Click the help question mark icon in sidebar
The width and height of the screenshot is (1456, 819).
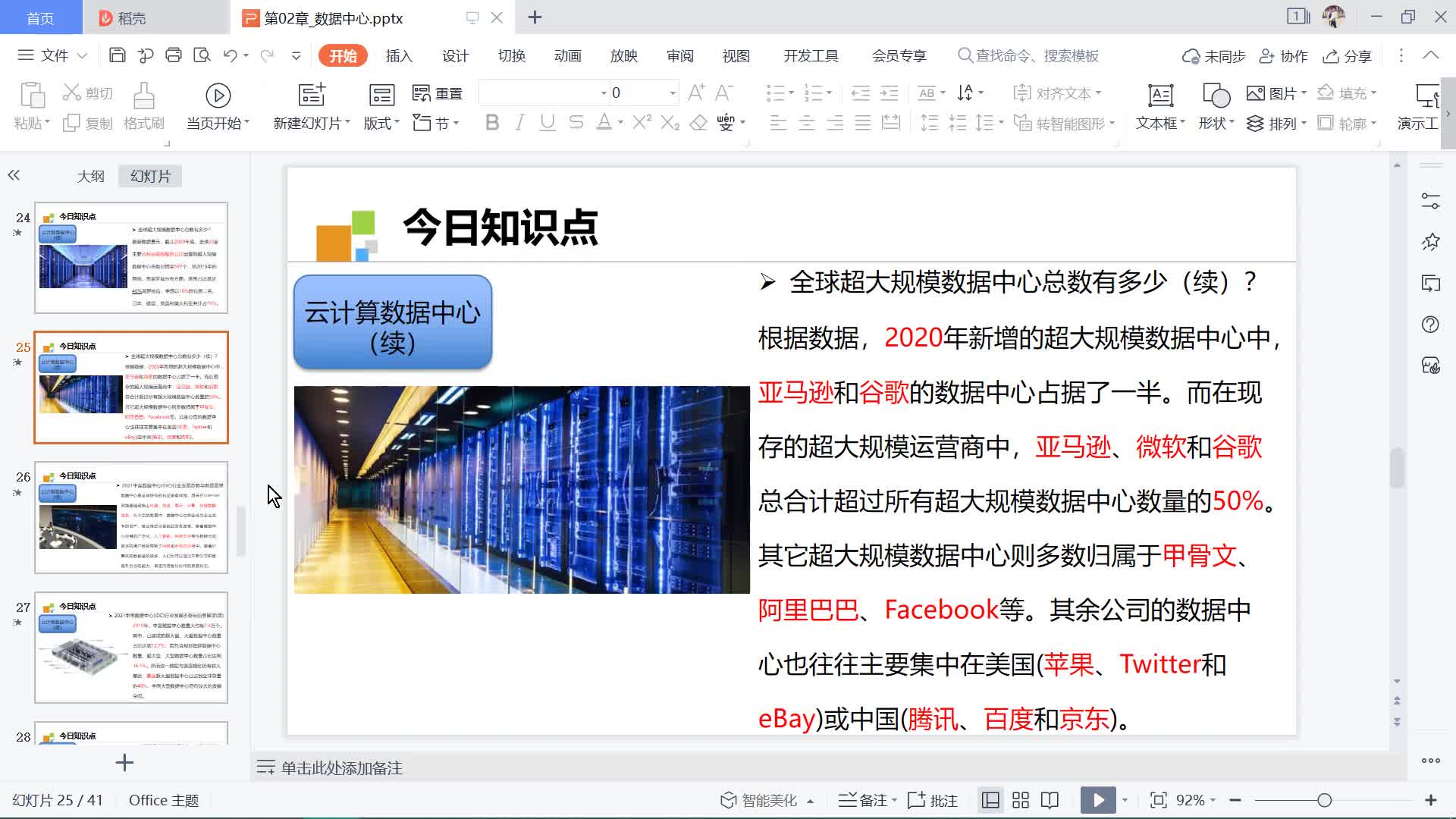(1430, 325)
